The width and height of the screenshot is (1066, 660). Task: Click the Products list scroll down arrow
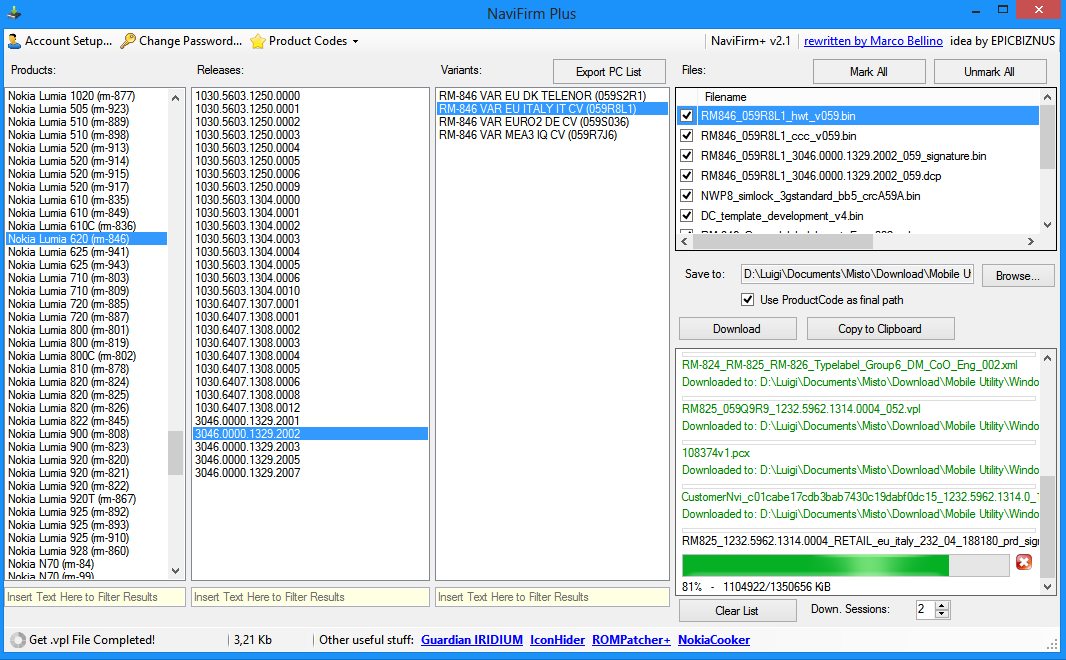point(175,571)
